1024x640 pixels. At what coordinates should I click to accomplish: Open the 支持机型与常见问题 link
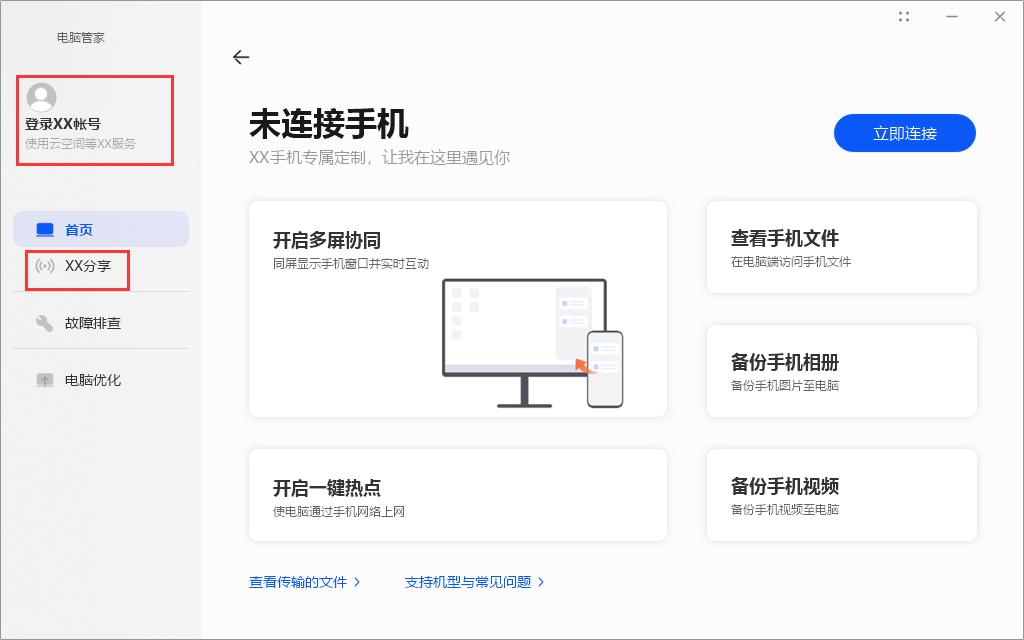click(x=469, y=581)
